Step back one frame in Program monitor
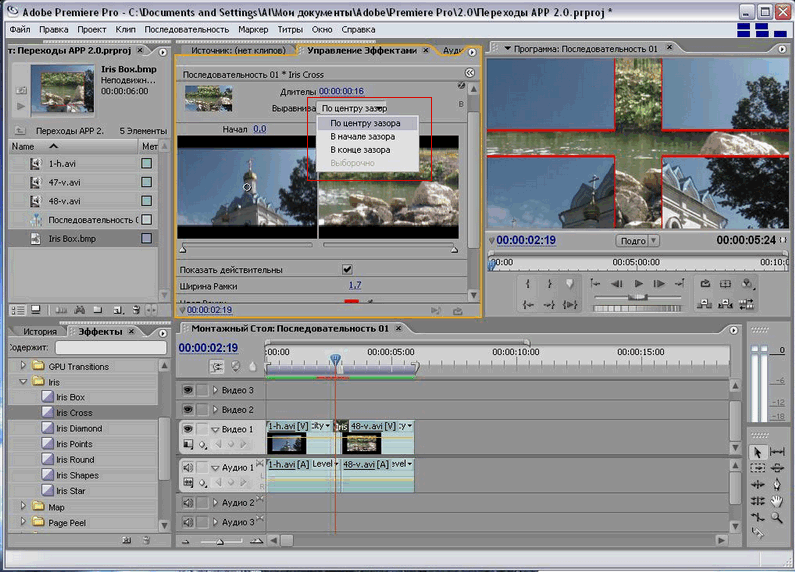 pyautogui.click(x=617, y=283)
